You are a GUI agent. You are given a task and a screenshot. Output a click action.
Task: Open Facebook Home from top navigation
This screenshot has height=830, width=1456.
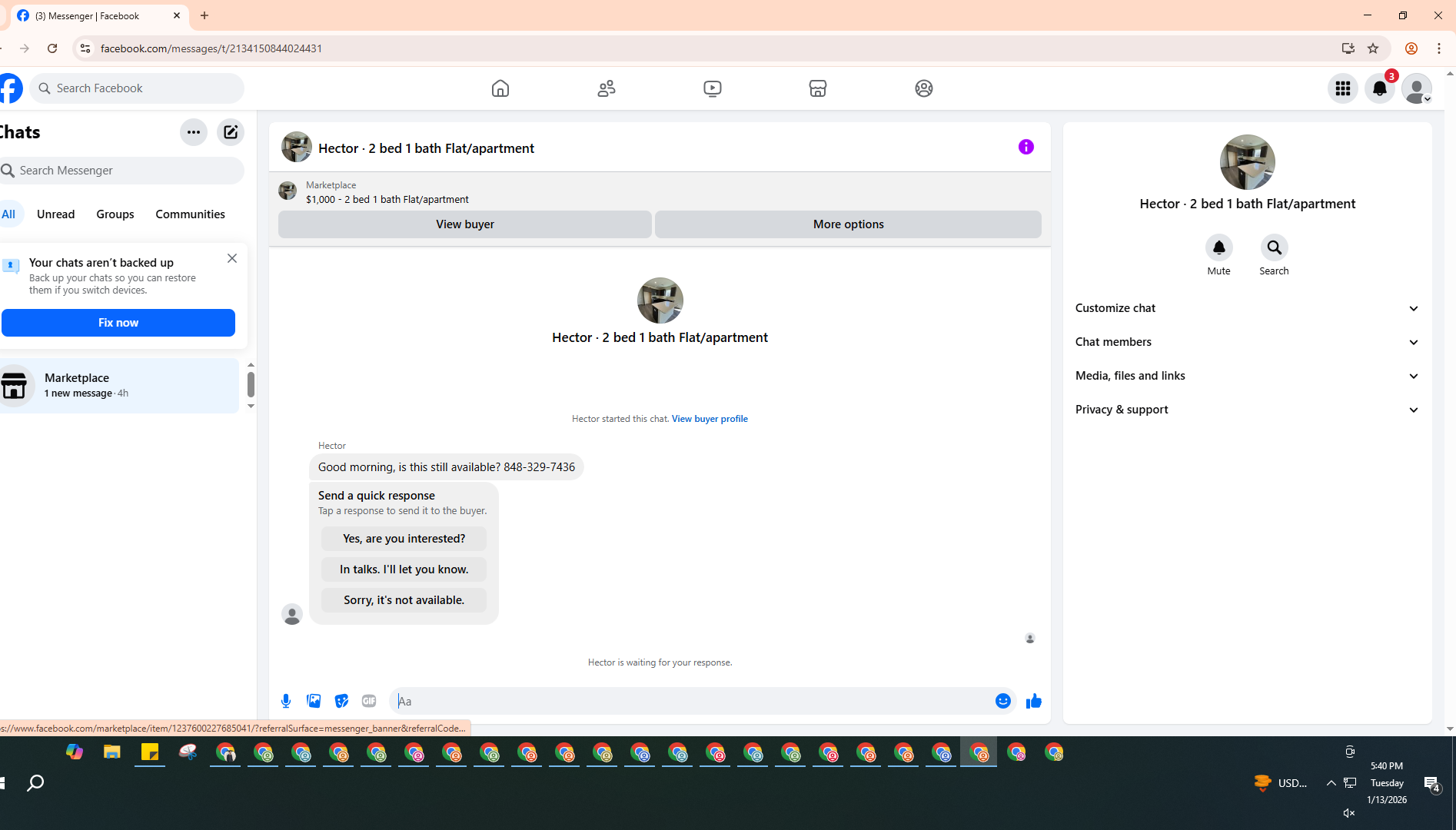pos(500,88)
